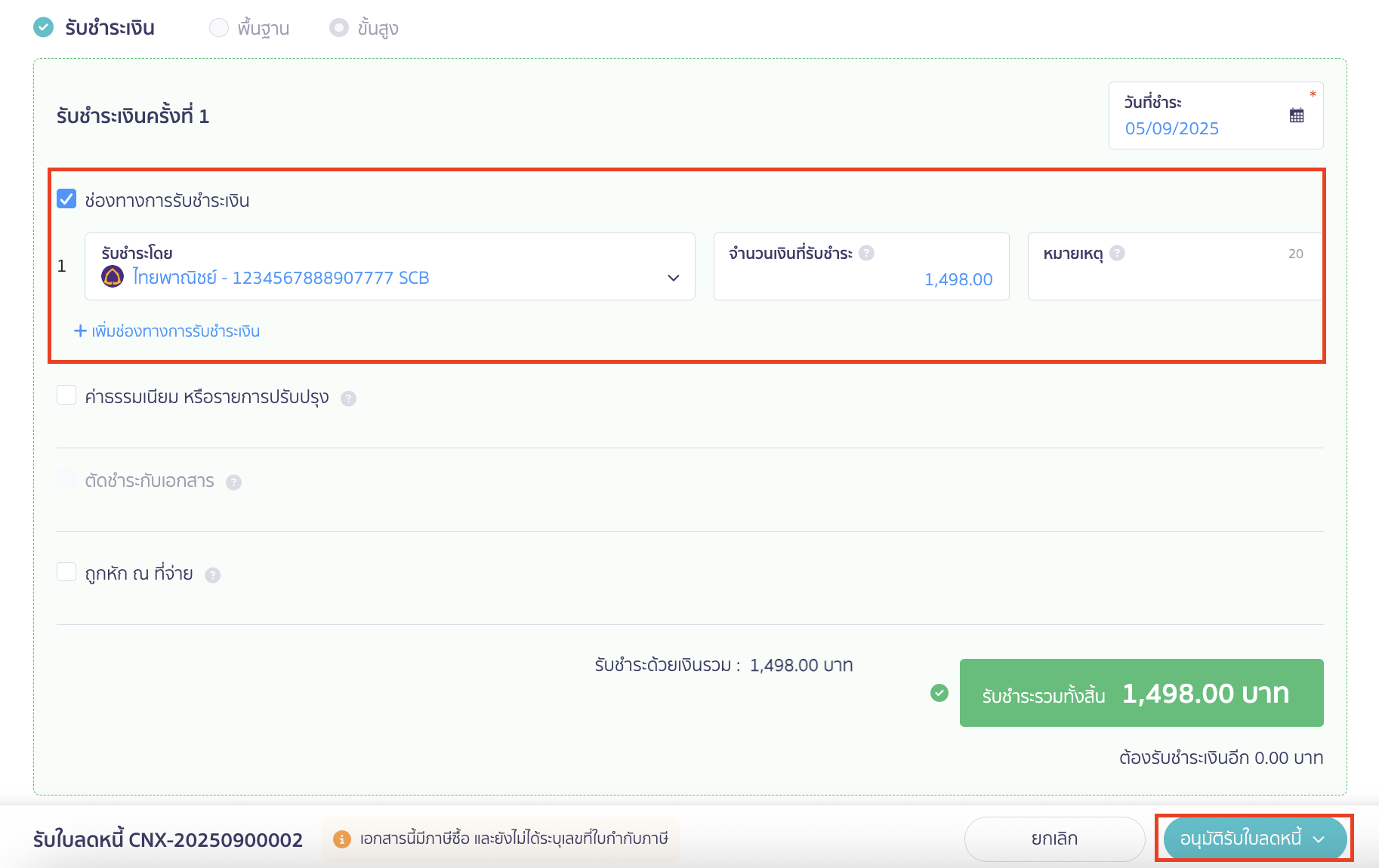
Task: Expand the รับชำระโดย bank account dropdown
Action: 673,278
